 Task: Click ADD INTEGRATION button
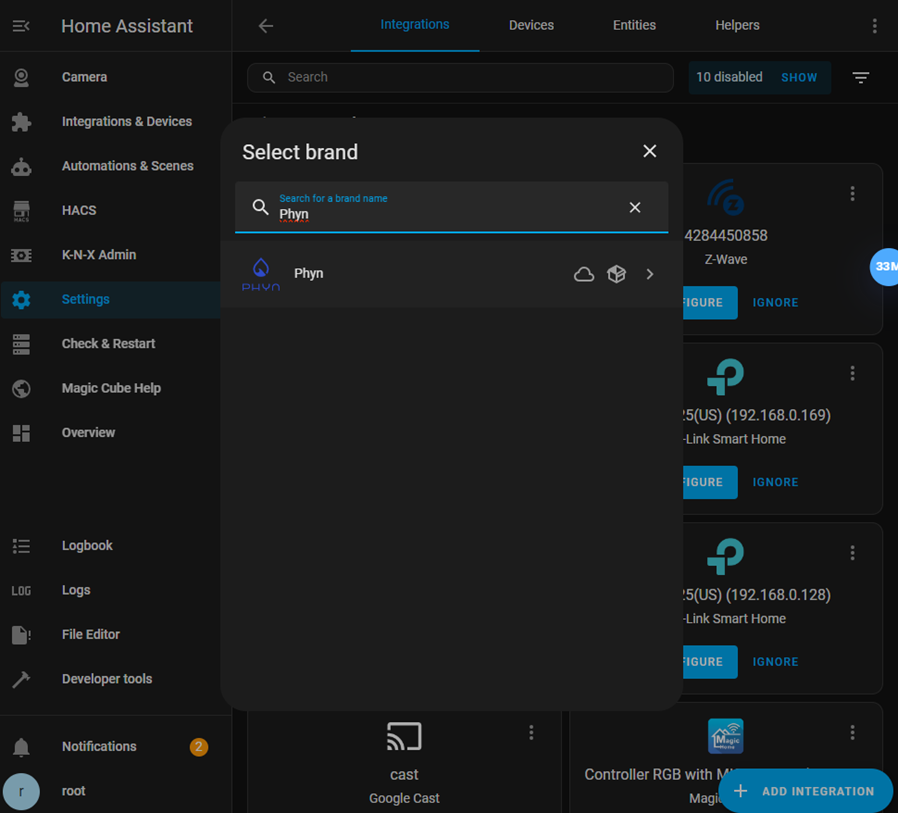pyautogui.click(x=805, y=791)
